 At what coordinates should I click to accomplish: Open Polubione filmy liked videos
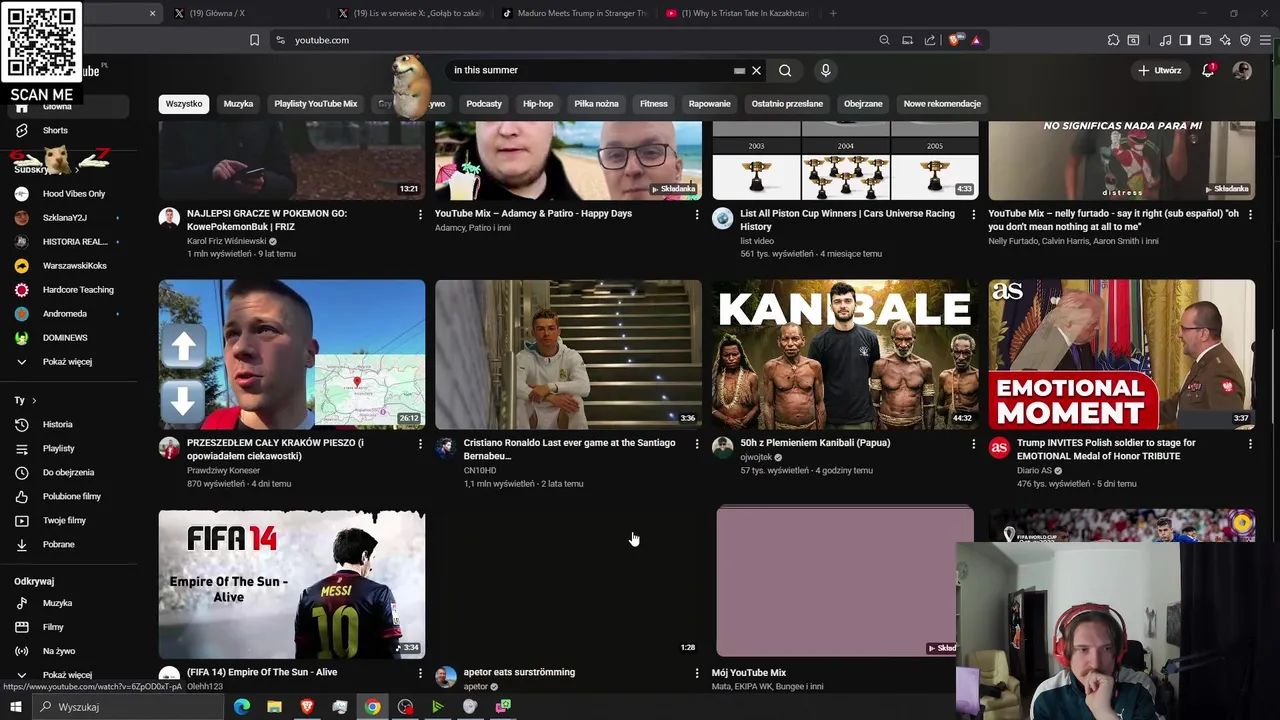point(71,496)
